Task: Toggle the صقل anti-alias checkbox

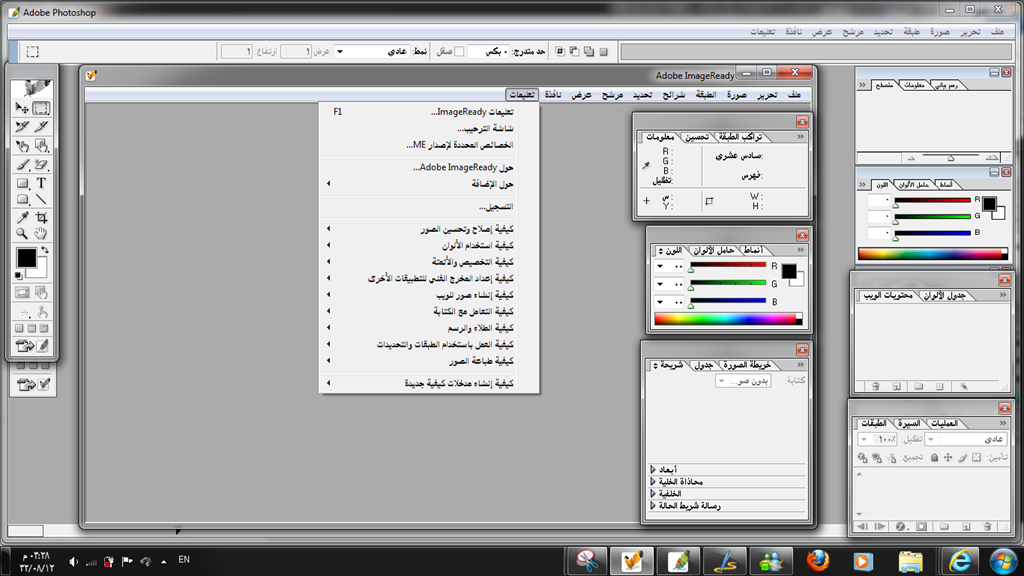Action: (x=459, y=51)
